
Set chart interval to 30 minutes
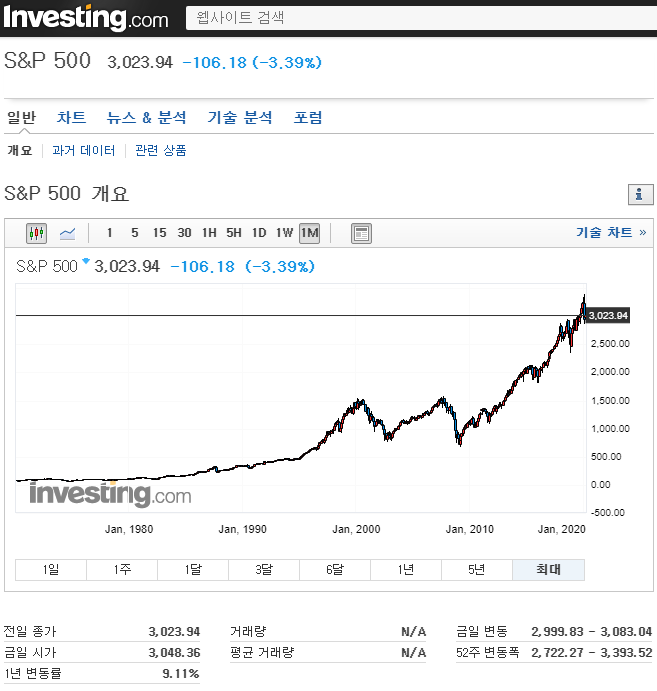tap(184, 233)
